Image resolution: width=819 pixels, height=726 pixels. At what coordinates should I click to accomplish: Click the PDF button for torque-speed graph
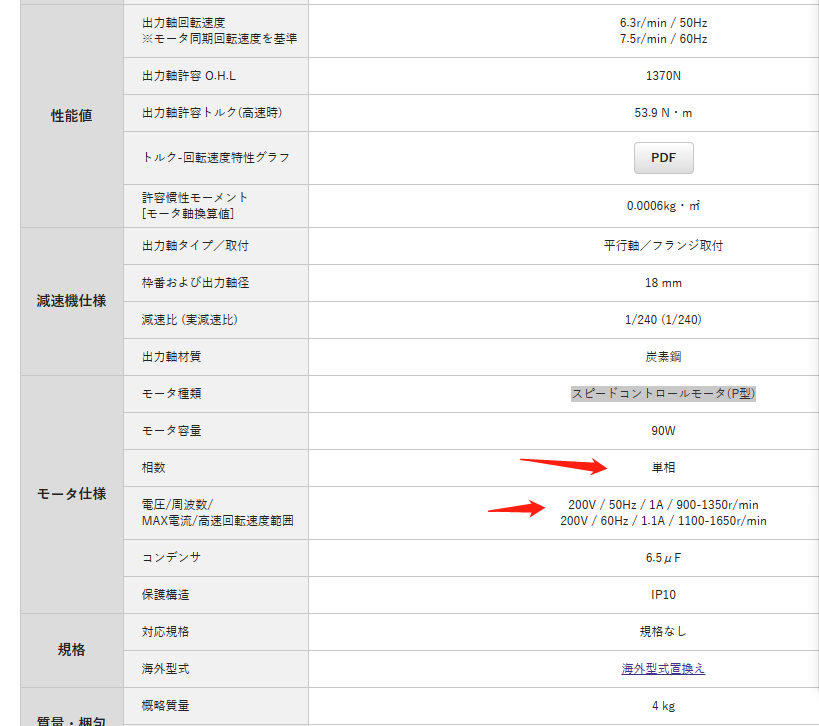point(663,157)
